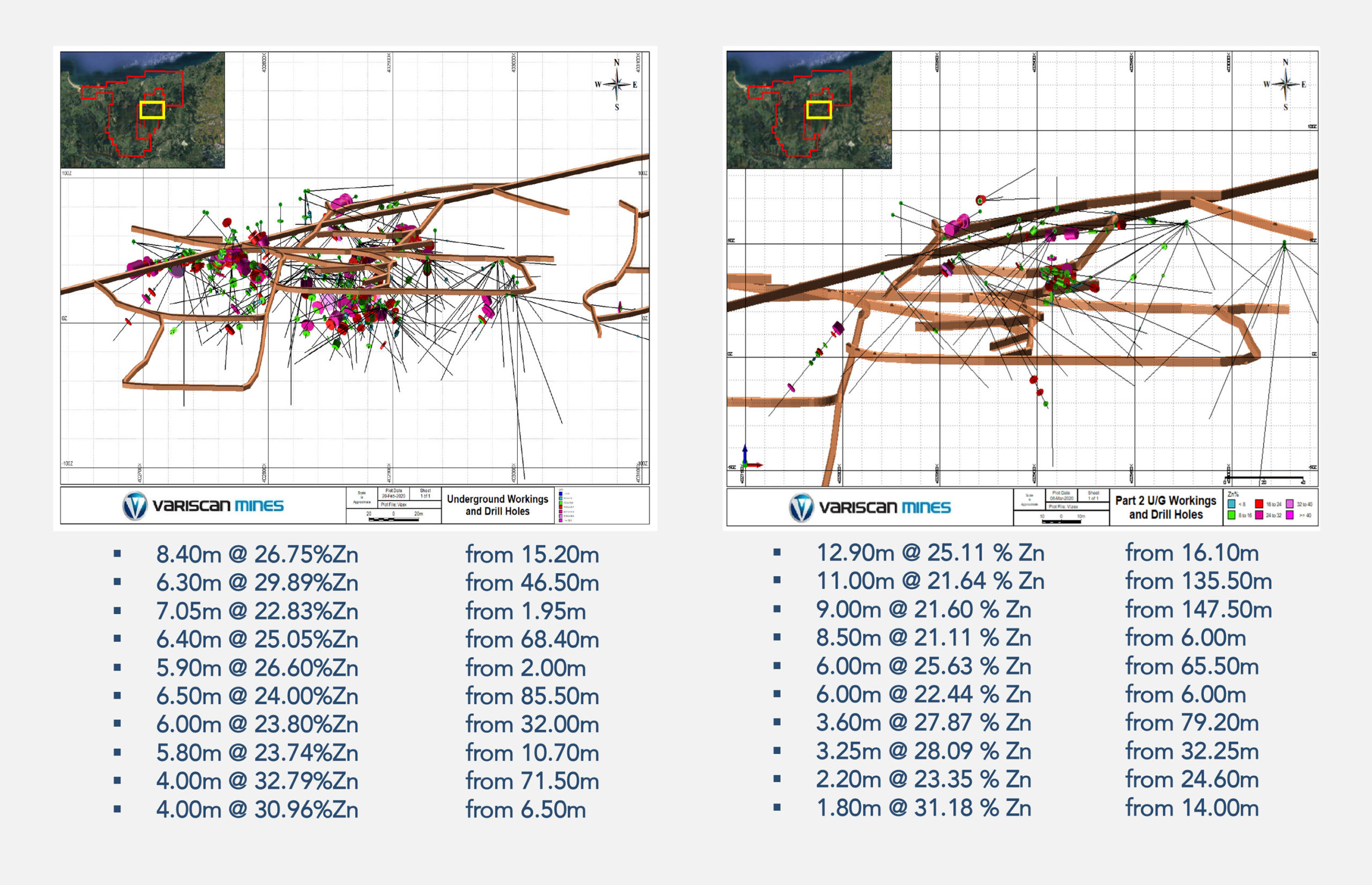The image size is (1372, 885).
Task: Click '5.80m @ 23.74%Zn'
Action: [257, 753]
